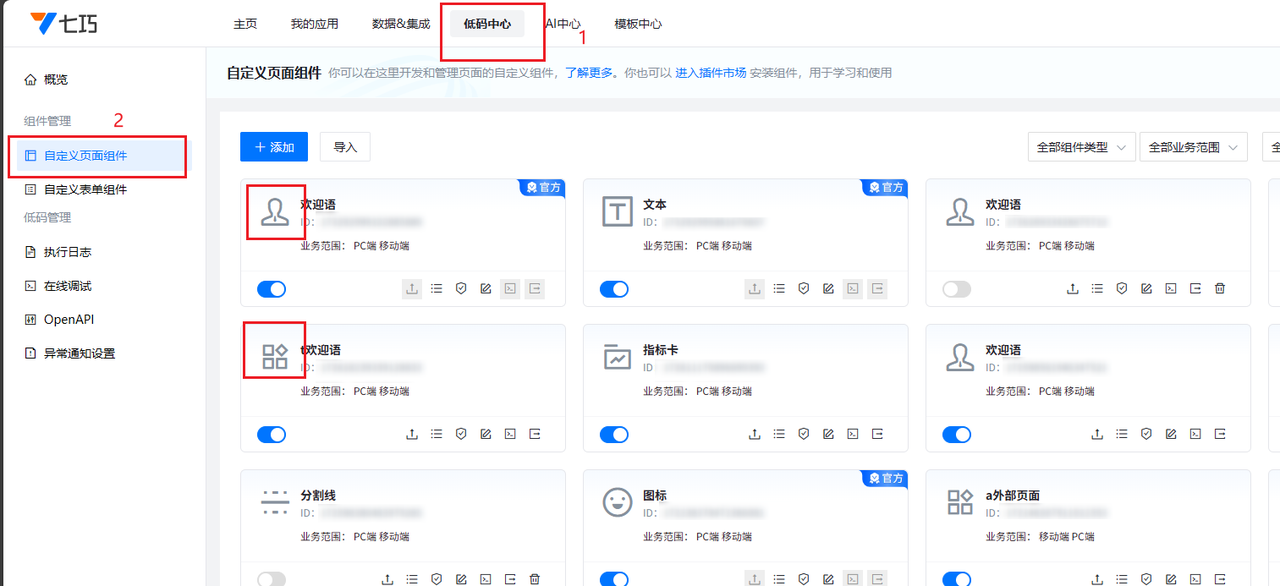Disable the t欢迎语 component toggle
The image size is (1280, 586).
tap(271, 435)
